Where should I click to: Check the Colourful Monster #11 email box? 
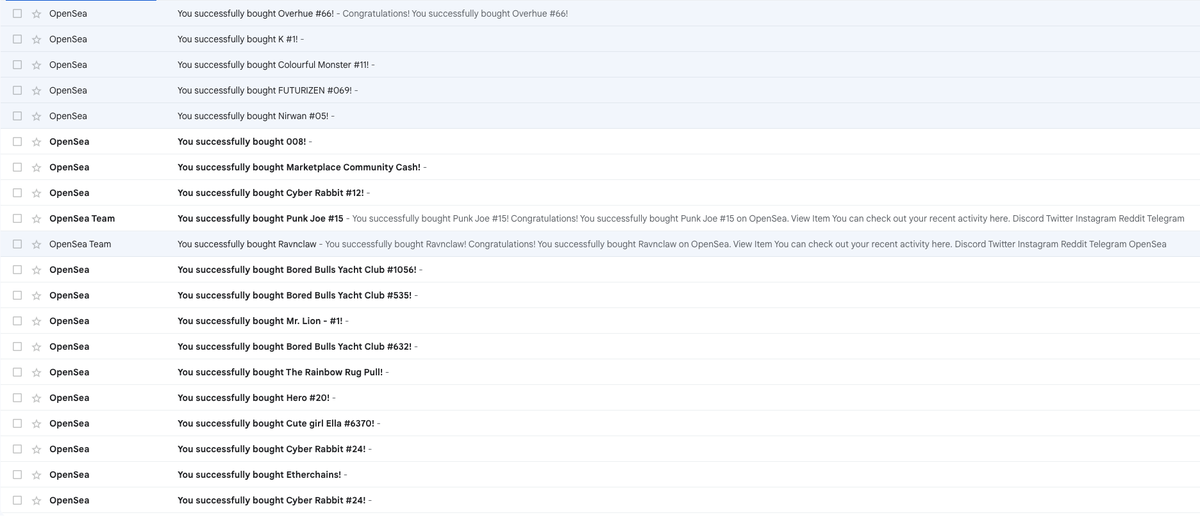coord(17,65)
